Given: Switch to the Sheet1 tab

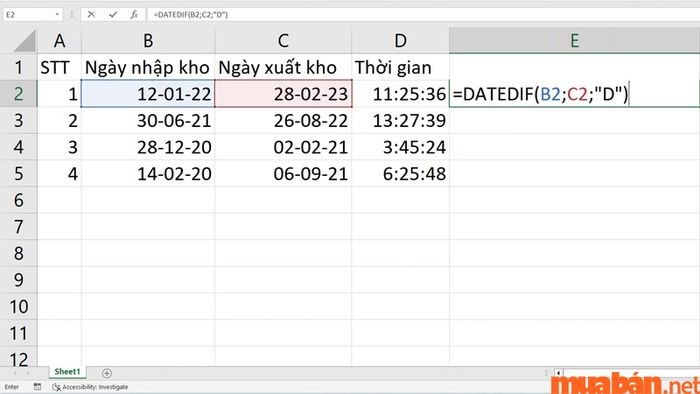Looking at the screenshot, I should click(x=67, y=372).
